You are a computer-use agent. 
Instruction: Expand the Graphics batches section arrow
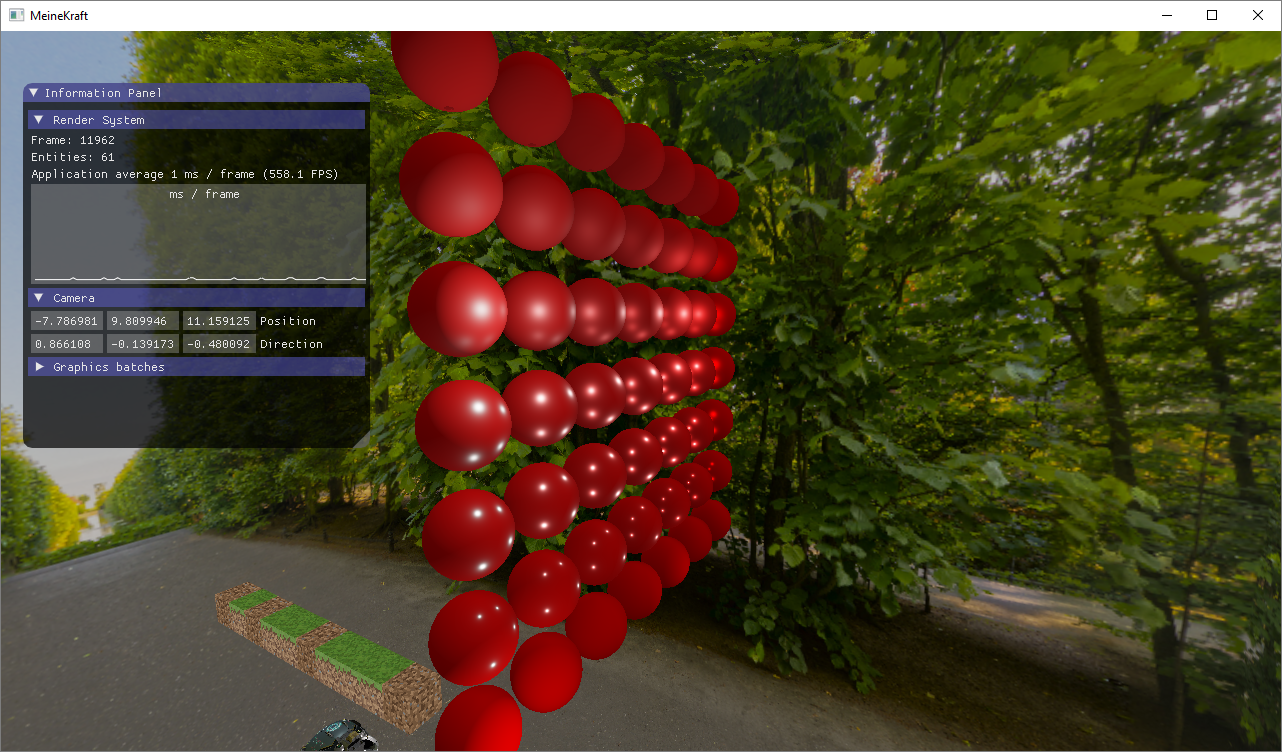39,367
